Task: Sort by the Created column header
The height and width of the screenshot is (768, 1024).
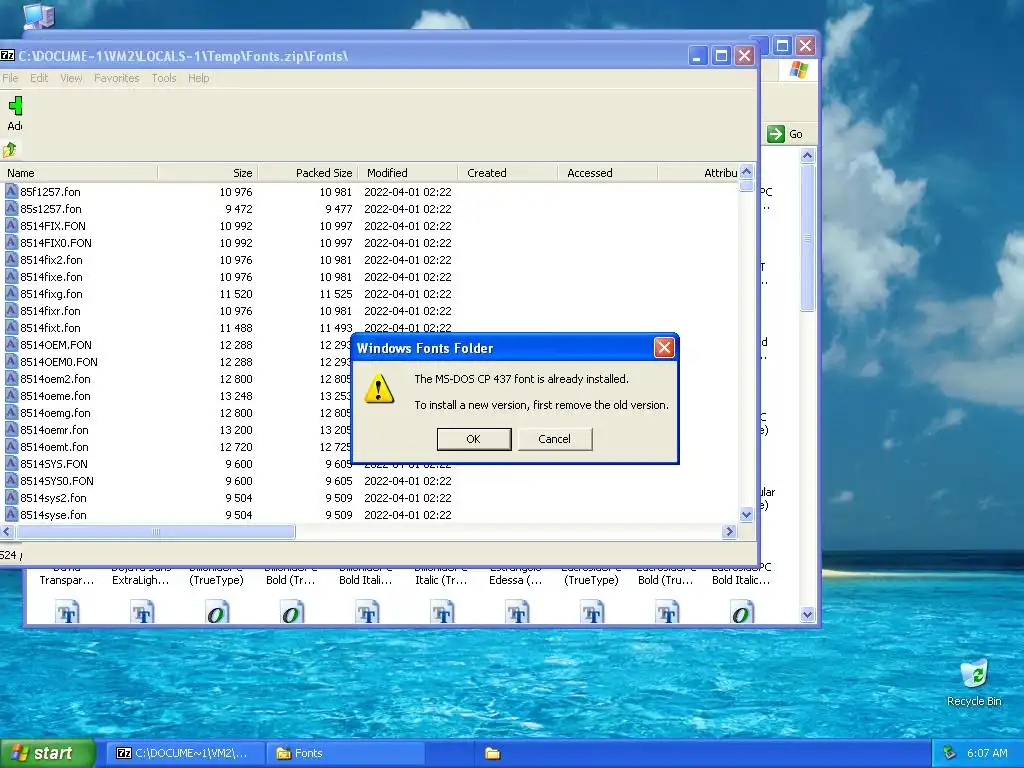Action: click(508, 173)
